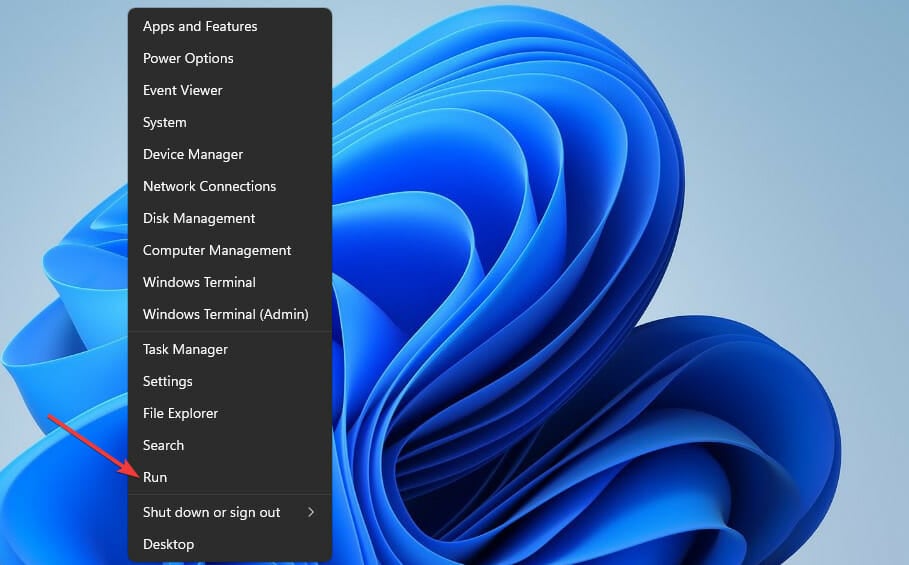Click the Shut down or sign out label

tap(212, 512)
